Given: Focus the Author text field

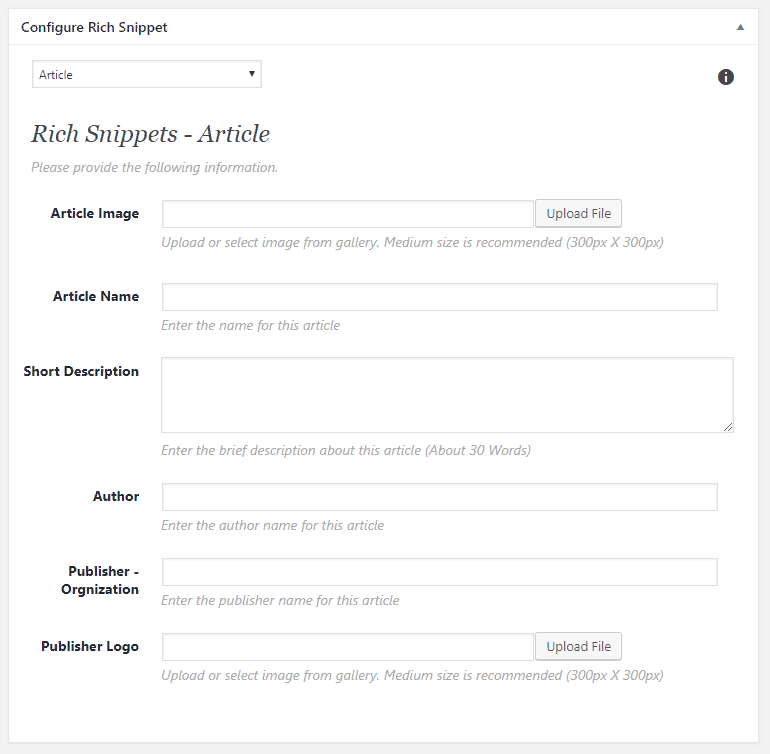Looking at the screenshot, I should point(439,497).
